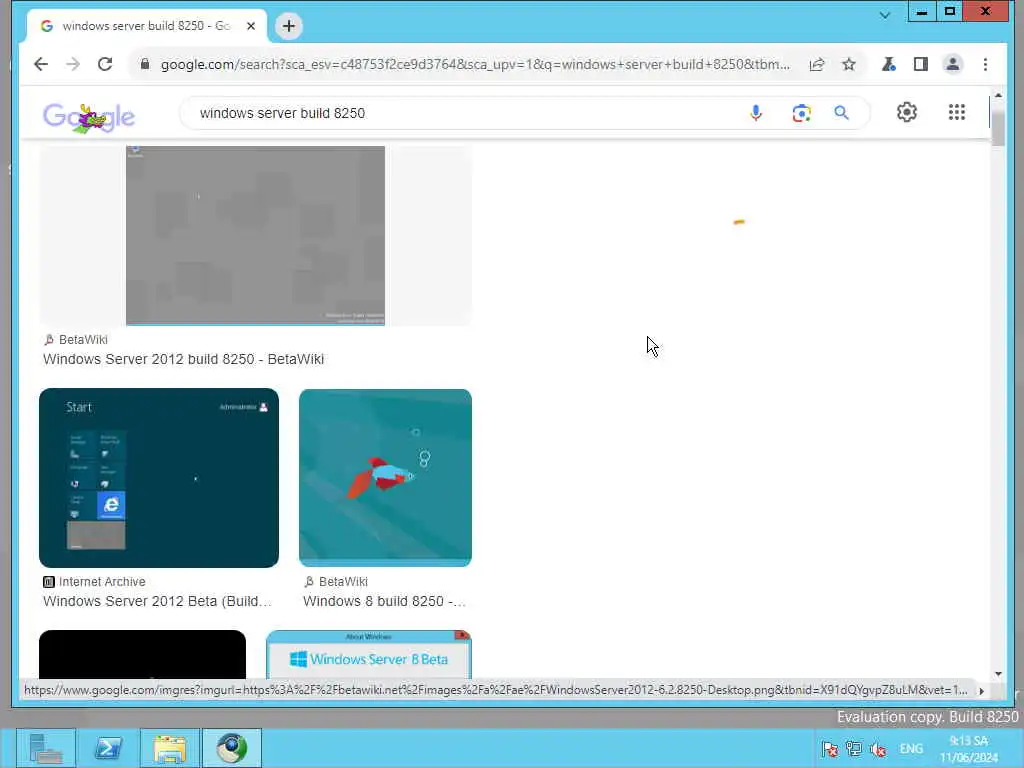Click the page scrollbar up arrow
The width and height of the screenshot is (1024, 768).
998,95
